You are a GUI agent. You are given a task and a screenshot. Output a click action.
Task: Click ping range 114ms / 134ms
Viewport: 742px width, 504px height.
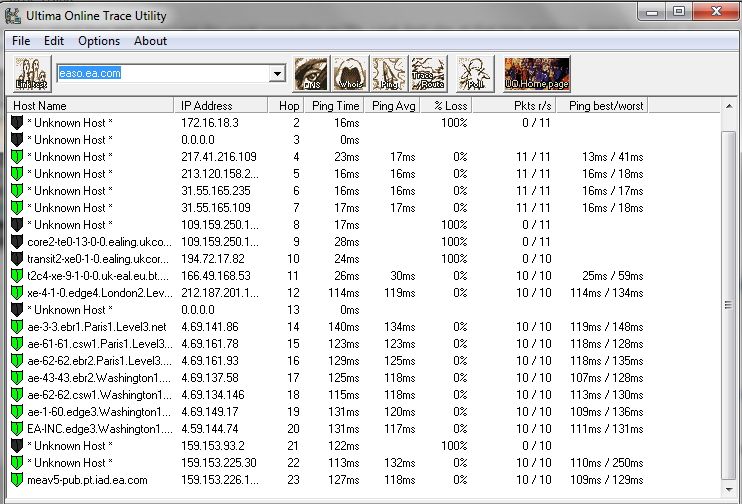pyautogui.click(x=607, y=293)
